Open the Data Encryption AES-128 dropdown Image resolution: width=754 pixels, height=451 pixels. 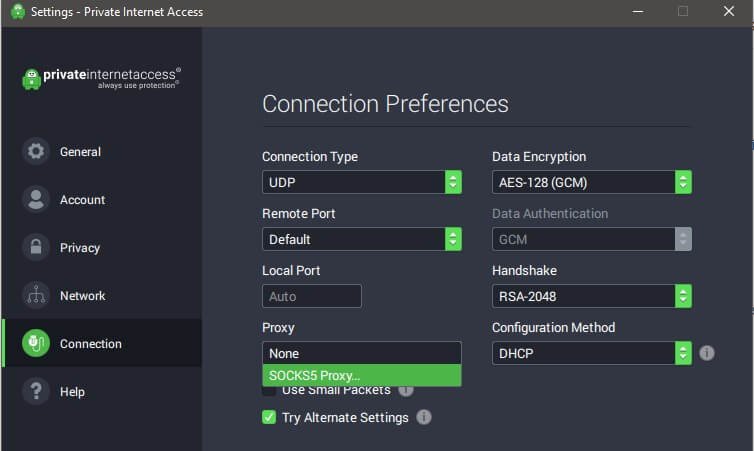pyautogui.click(x=591, y=182)
